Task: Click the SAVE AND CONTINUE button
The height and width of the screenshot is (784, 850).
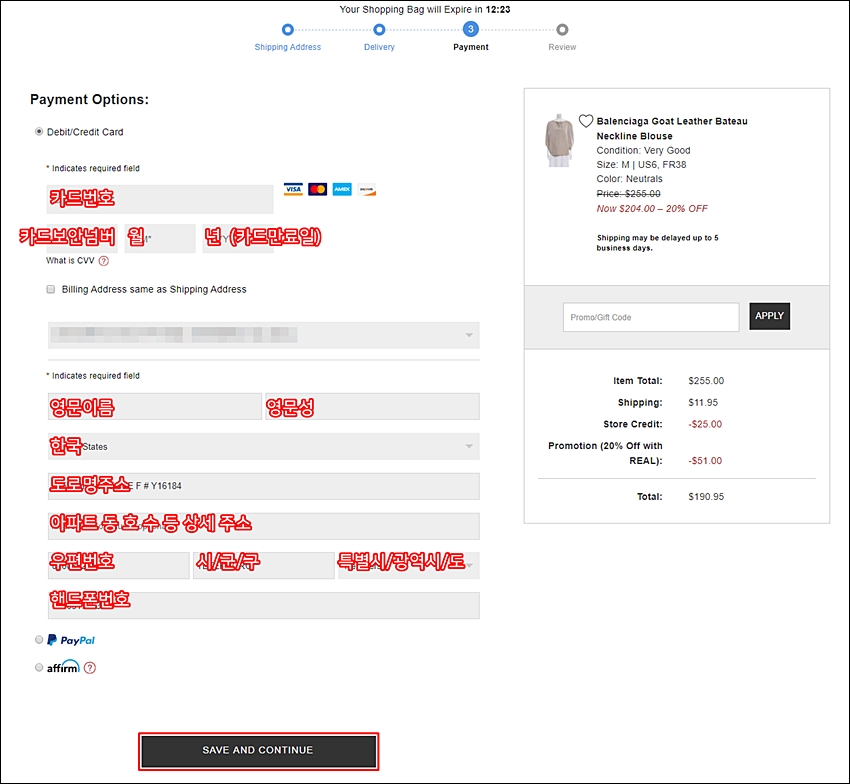Action: (x=258, y=751)
